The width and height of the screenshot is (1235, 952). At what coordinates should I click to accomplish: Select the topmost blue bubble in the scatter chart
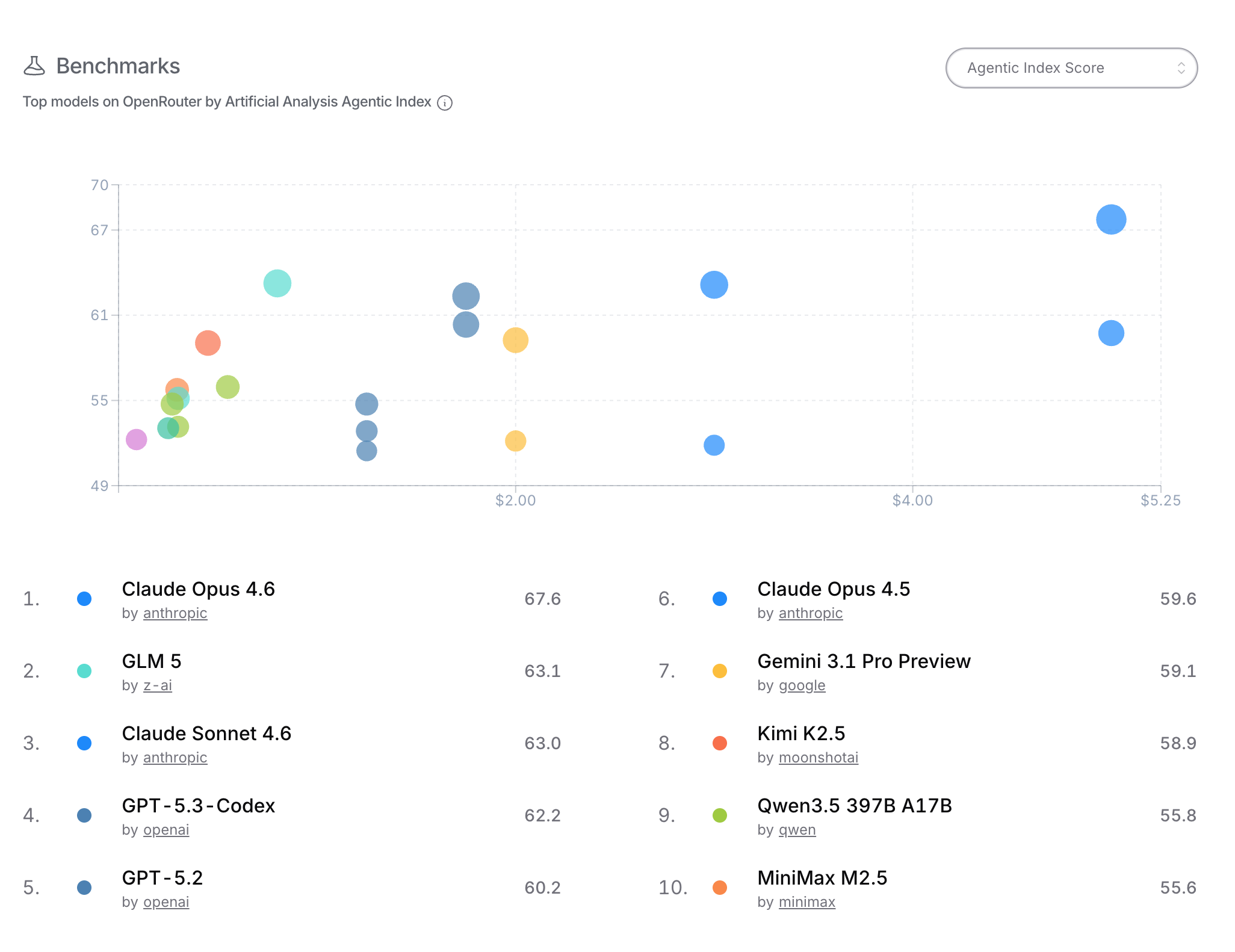click(x=1110, y=221)
